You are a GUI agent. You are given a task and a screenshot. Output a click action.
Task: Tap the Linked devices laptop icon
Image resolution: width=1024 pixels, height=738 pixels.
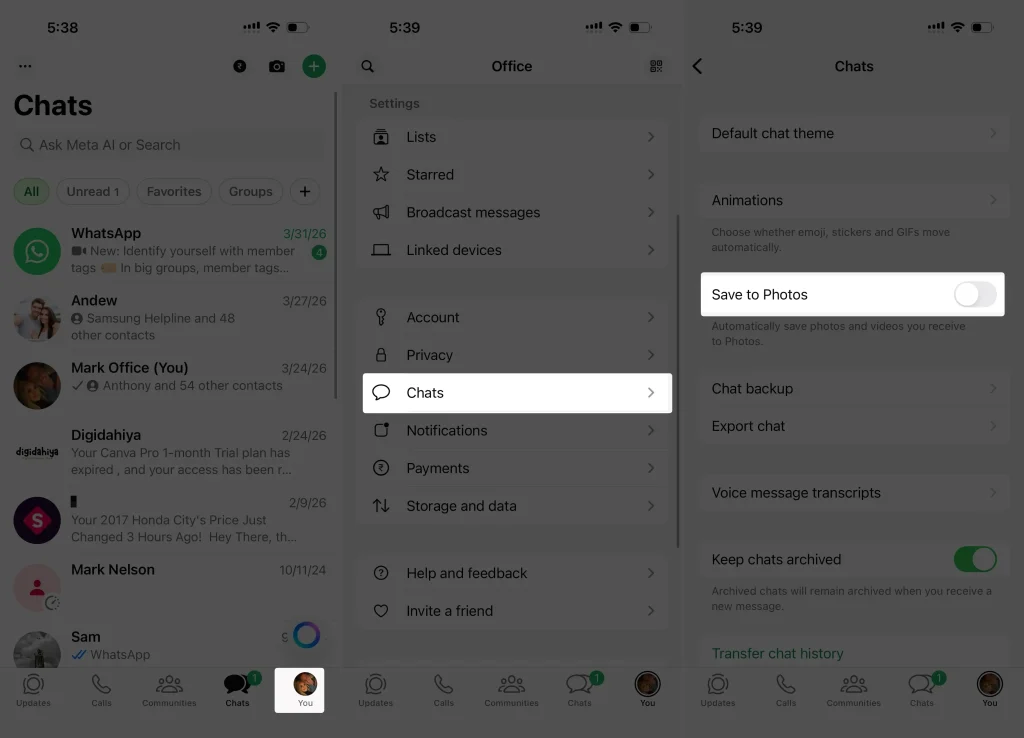tap(381, 250)
